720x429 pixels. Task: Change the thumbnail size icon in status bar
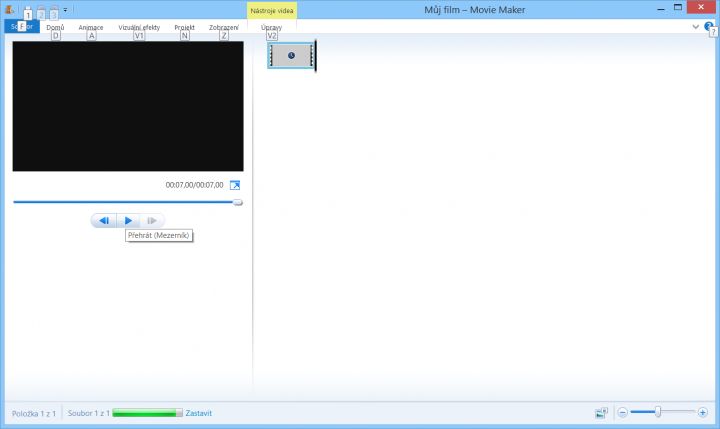601,412
